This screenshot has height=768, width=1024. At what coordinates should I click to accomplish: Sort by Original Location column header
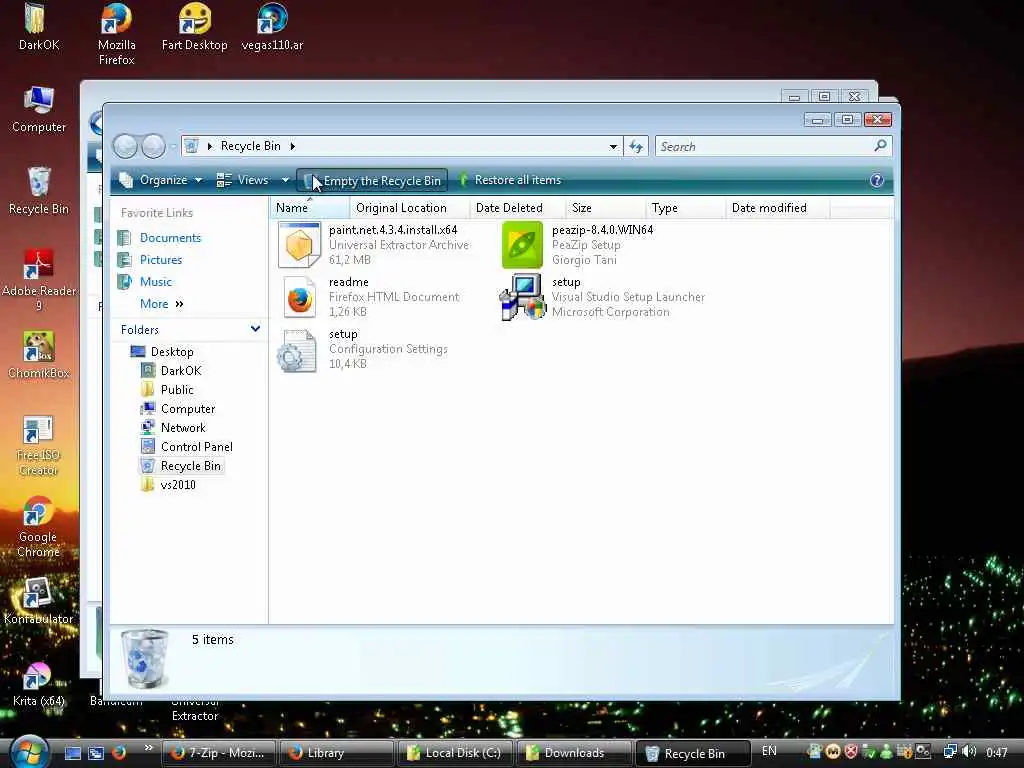(409, 208)
